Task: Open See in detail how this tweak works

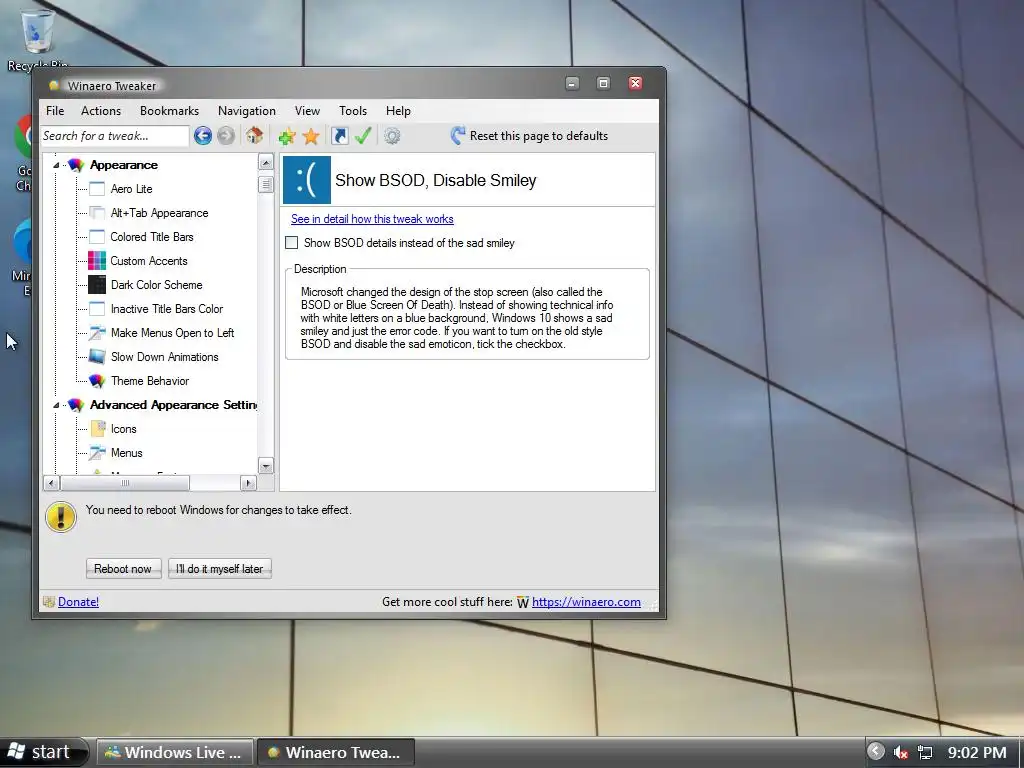Action: click(372, 219)
